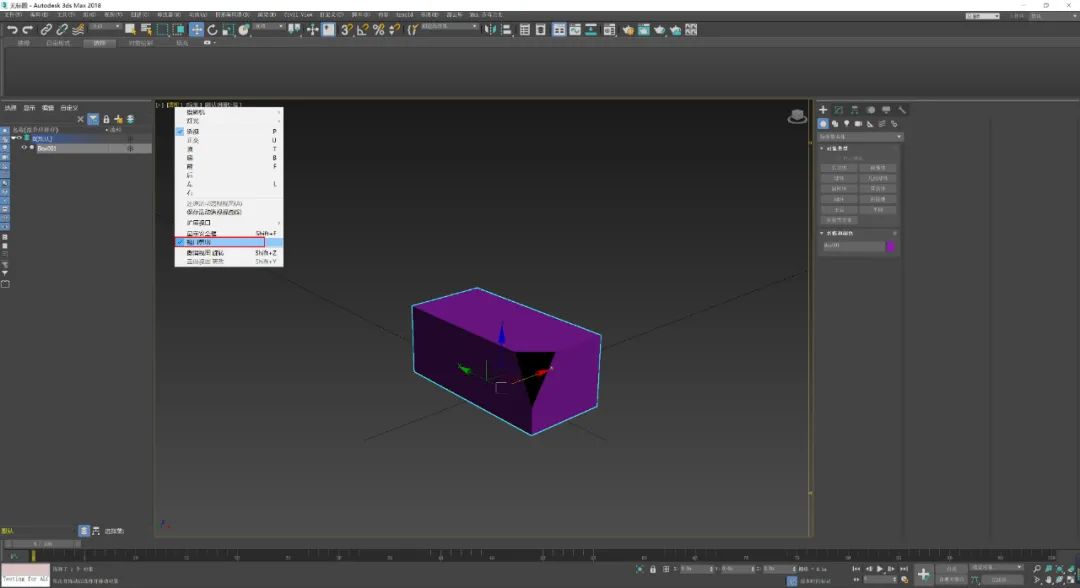Open the Modify tab in command panel
The height and width of the screenshot is (588, 1080).
(838, 109)
